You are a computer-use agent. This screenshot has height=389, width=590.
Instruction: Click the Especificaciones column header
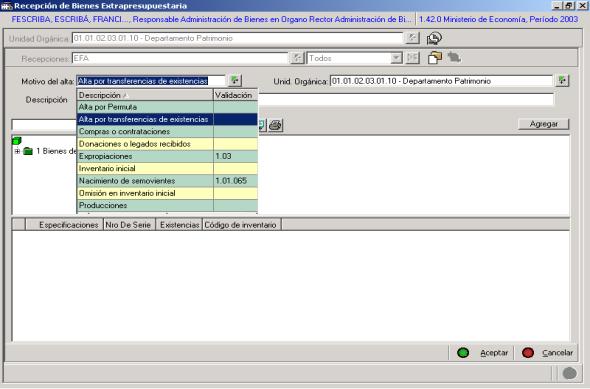pos(65,225)
